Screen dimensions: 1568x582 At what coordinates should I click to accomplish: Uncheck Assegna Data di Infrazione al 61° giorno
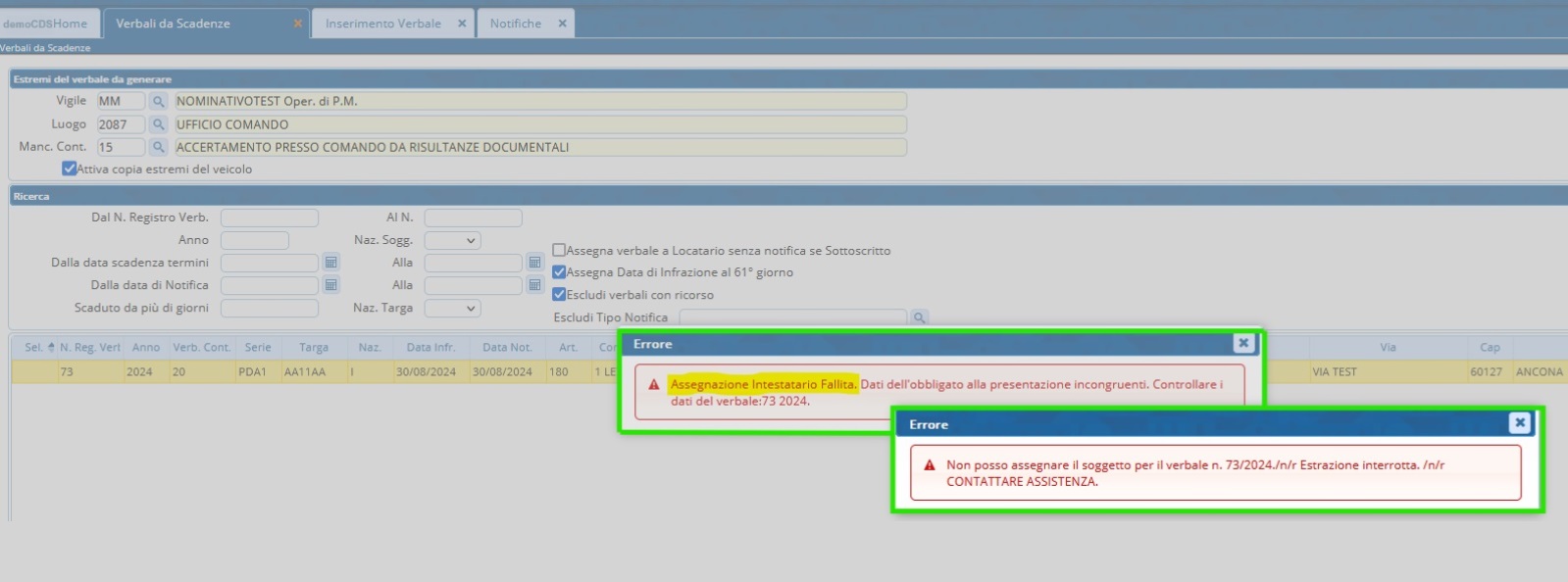coord(559,272)
